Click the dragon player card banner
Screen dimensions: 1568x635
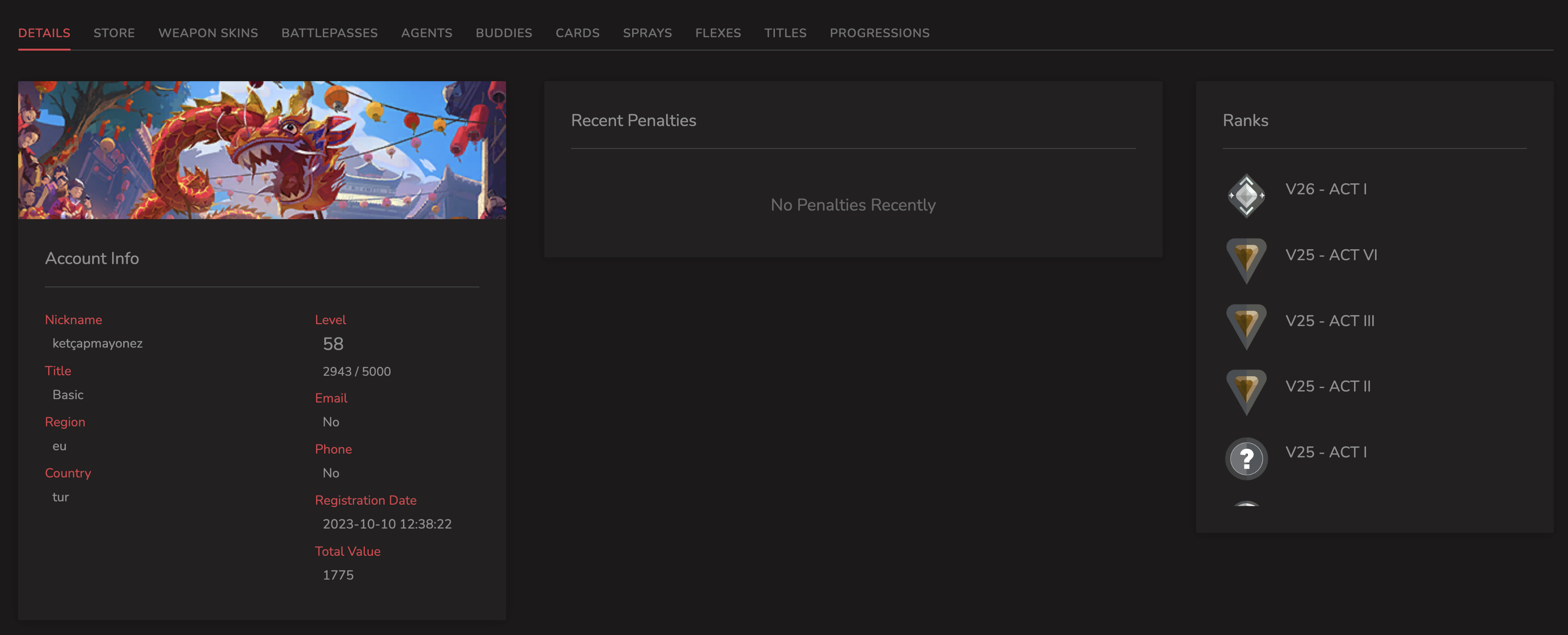point(262,150)
